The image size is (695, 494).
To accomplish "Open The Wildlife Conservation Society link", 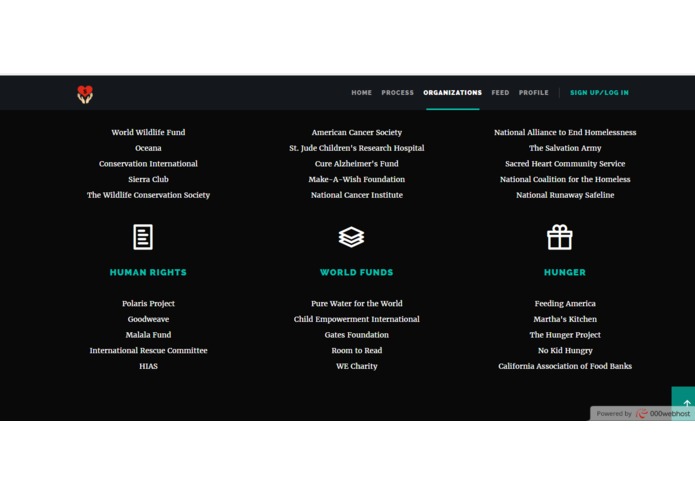I will click(148, 195).
